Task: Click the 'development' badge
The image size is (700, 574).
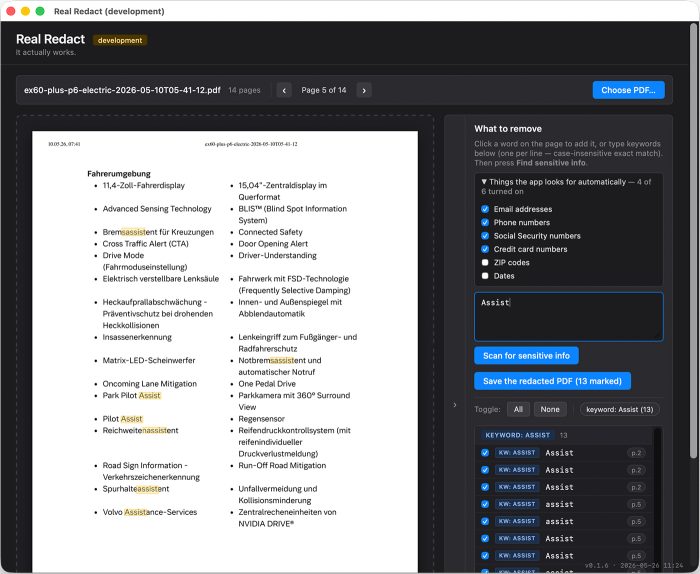Action: coord(120,40)
